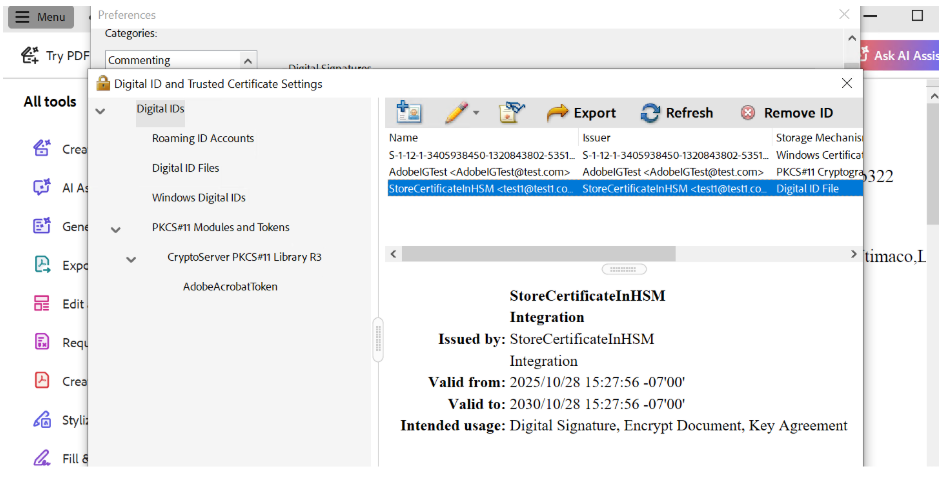Close the Preferences window
Screen dimensions: 939x493
pos(844,14)
